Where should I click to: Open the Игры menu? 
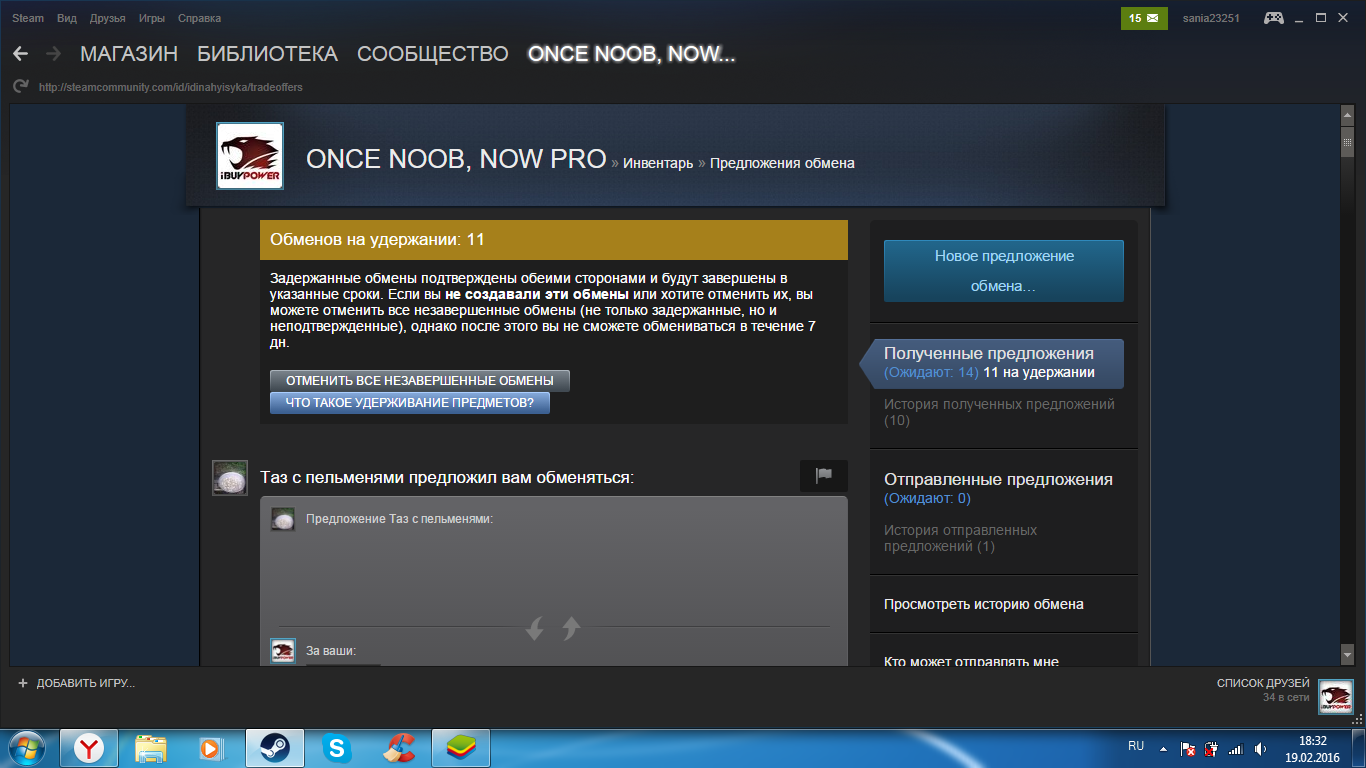pos(152,18)
